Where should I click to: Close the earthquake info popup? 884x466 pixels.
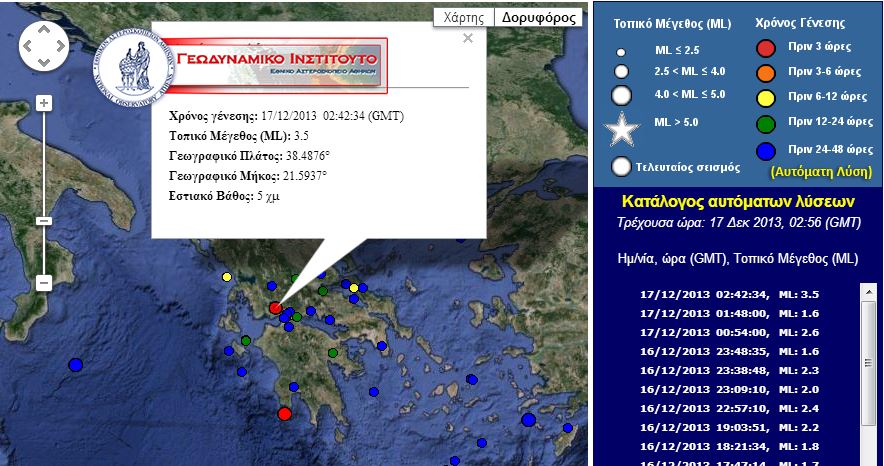(468, 38)
